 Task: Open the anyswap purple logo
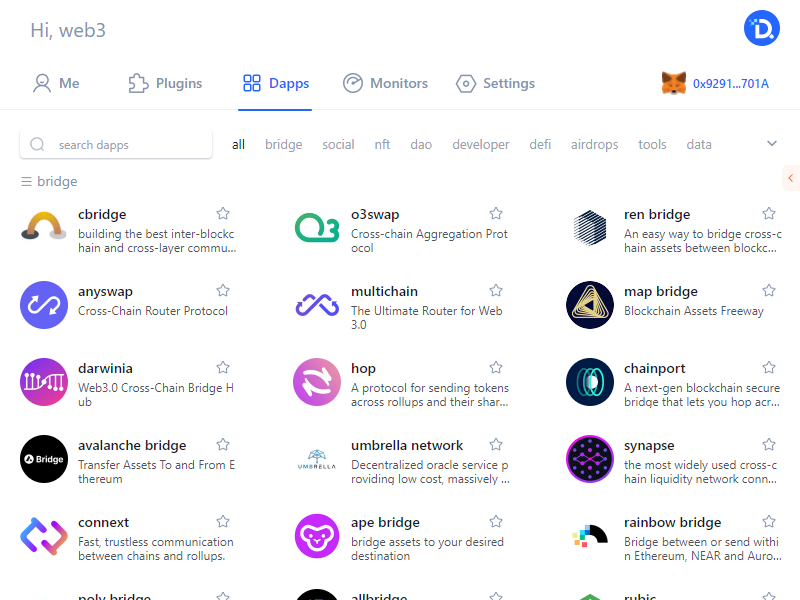click(x=44, y=305)
